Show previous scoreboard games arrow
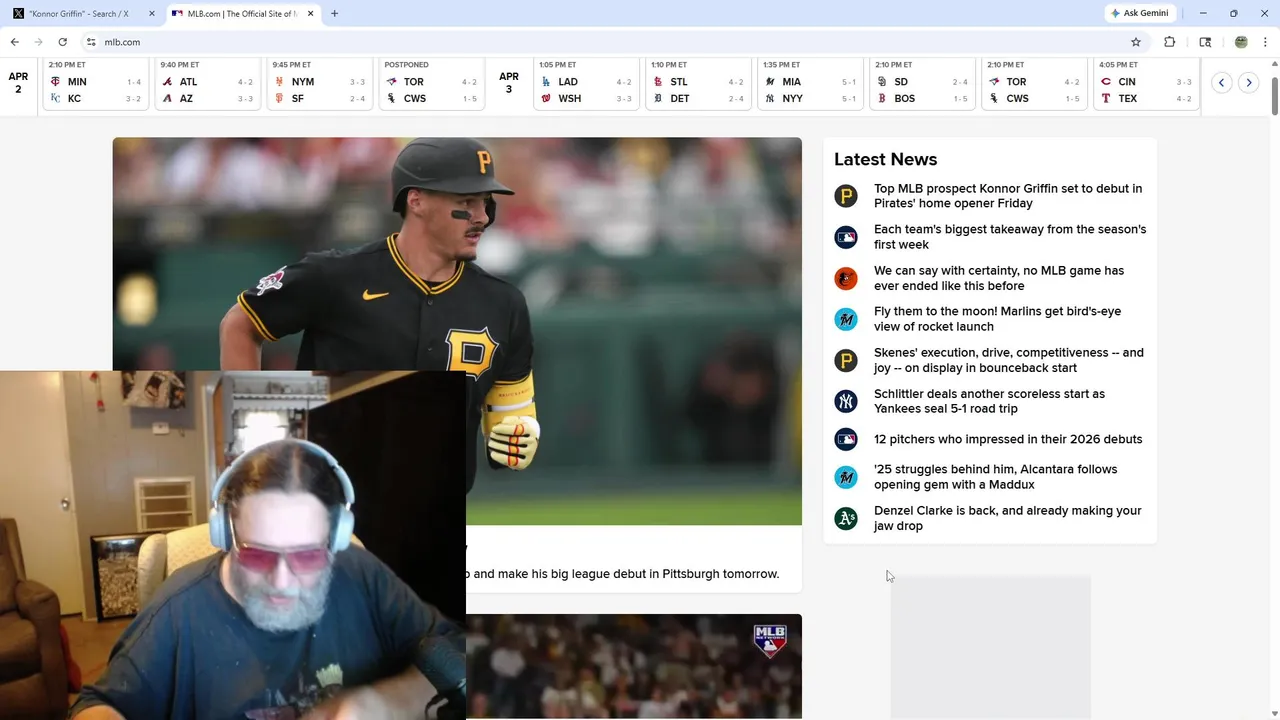Viewport: 1280px width, 720px height. (x=1221, y=83)
